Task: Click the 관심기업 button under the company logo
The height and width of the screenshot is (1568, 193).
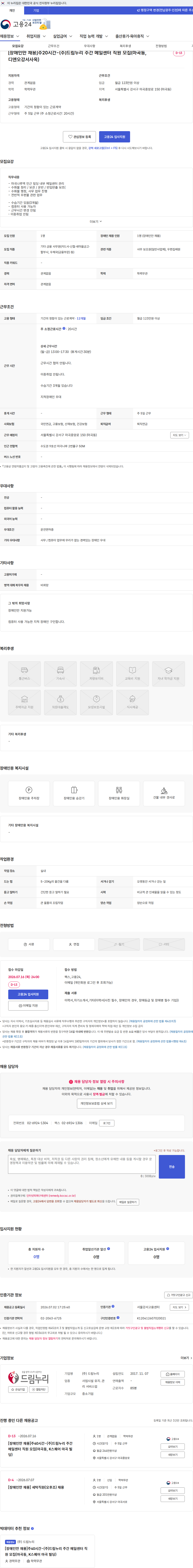Action: [18, 1390]
